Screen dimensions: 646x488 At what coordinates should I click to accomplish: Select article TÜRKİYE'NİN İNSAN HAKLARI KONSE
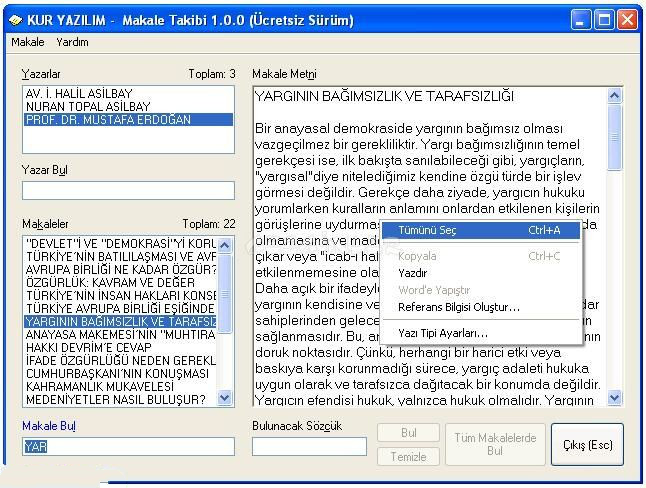[x=120, y=296]
